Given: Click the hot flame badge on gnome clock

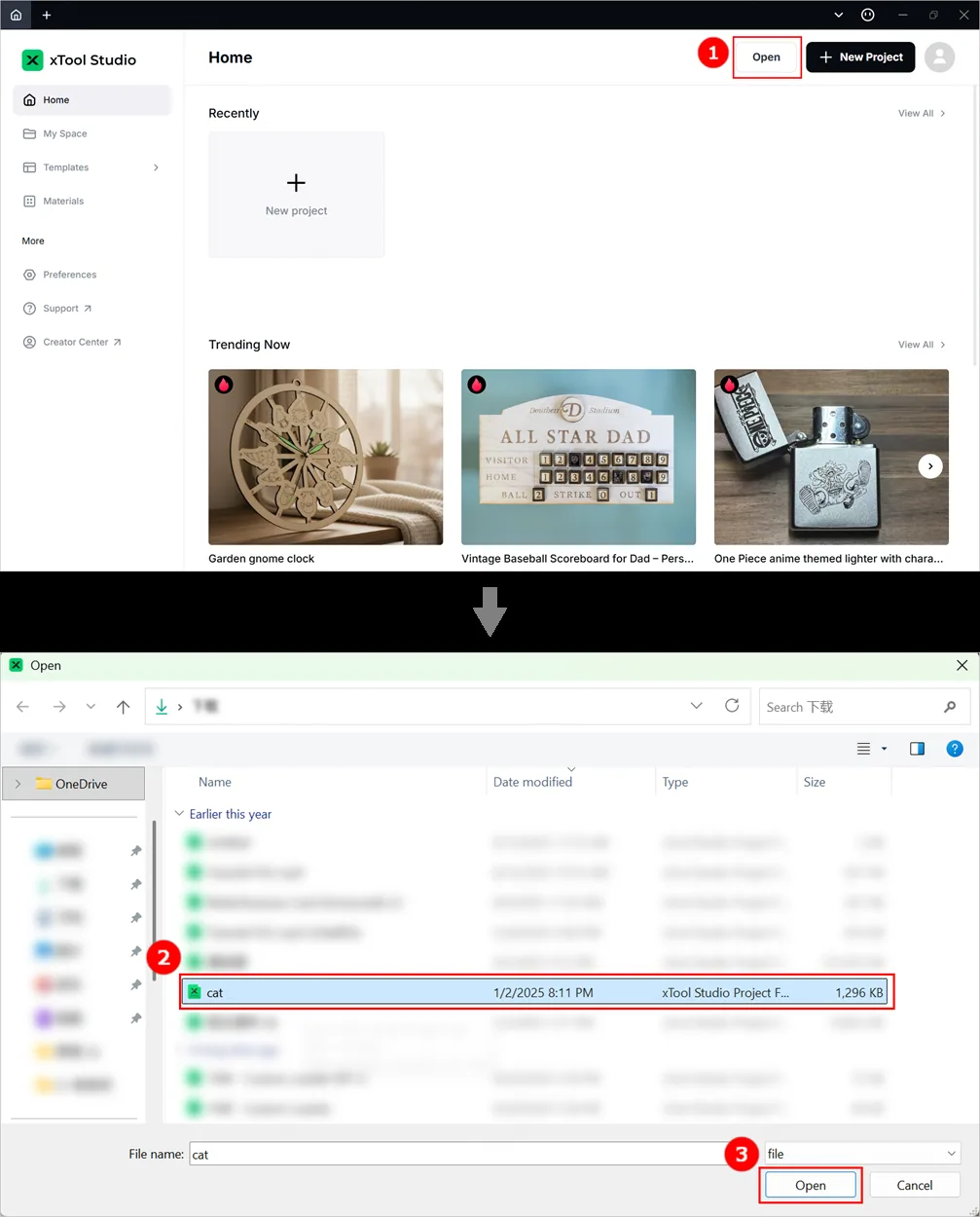Looking at the screenshot, I should tap(224, 385).
